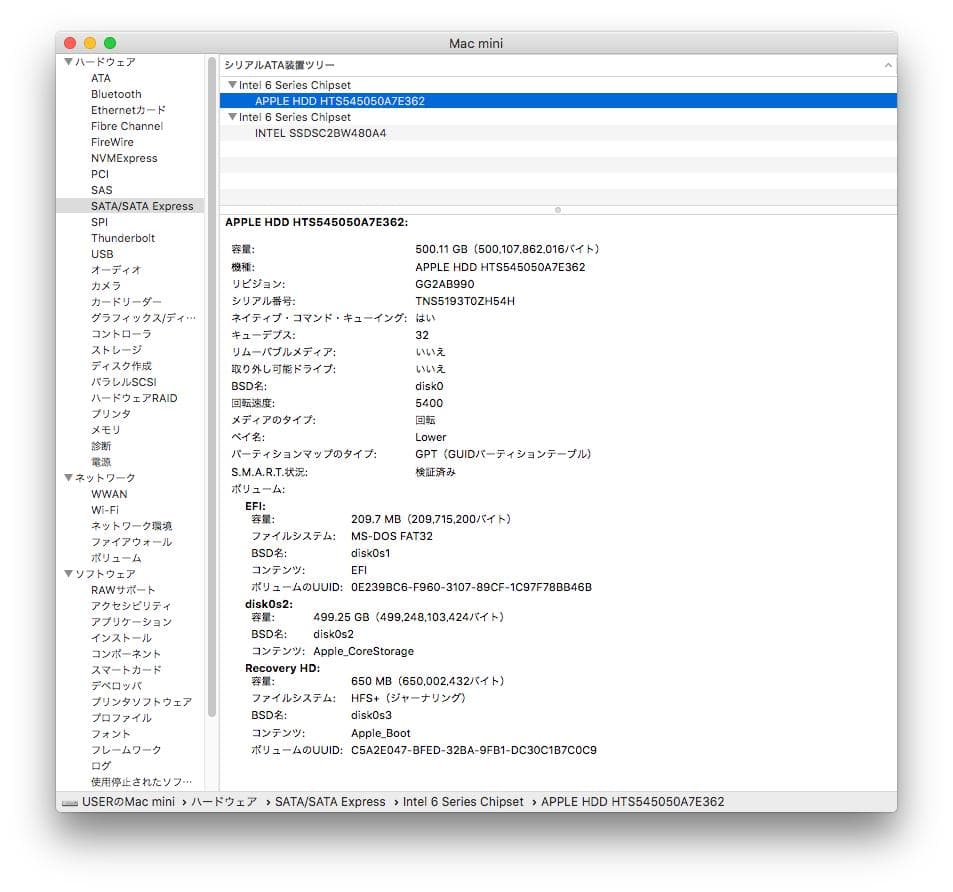Select デベロッパ in the sidebar

coord(116,686)
